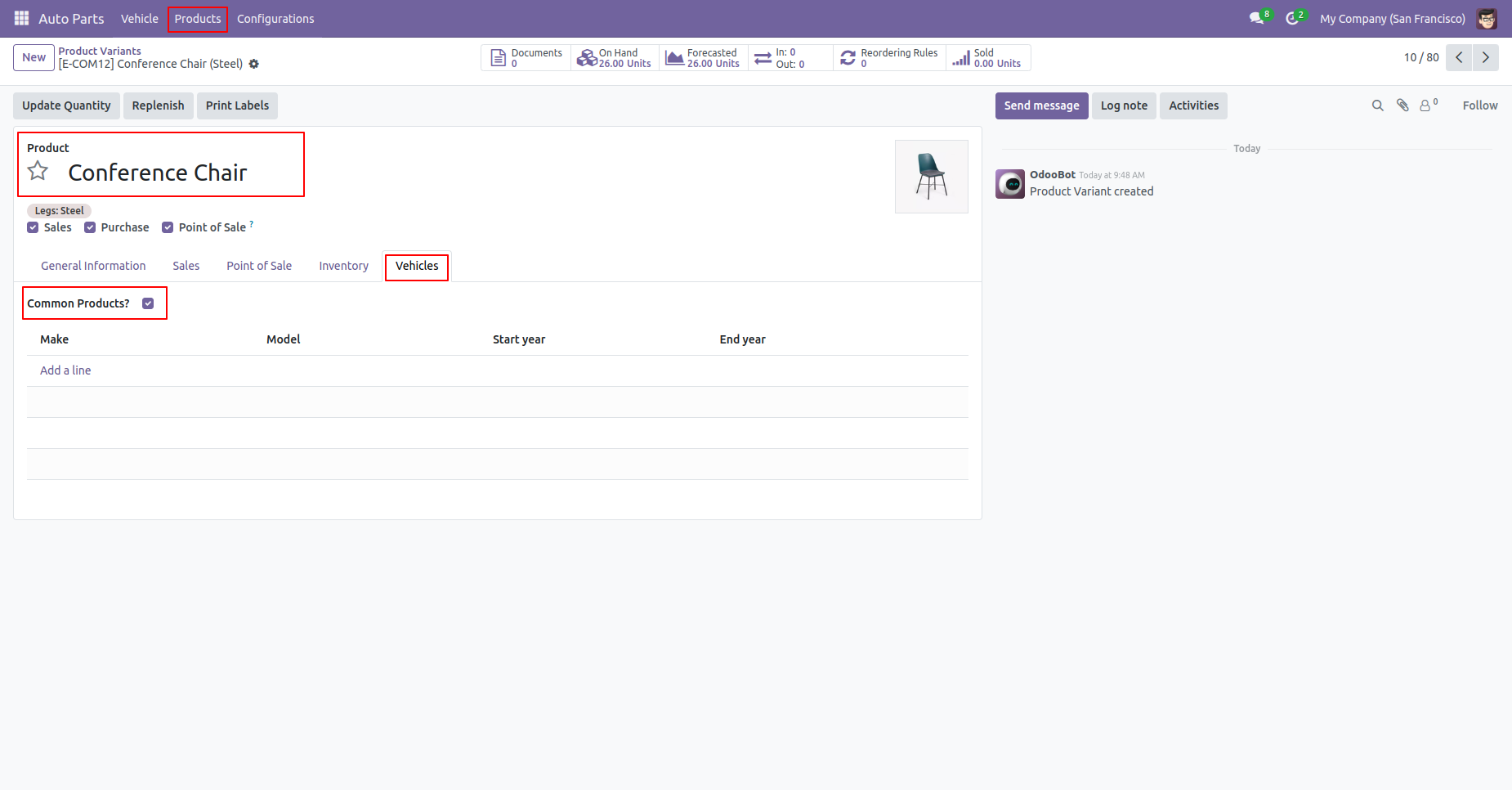Toggle the Point of Sale checkbox
The width and height of the screenshot is (1512, 790).
point(168,227)
